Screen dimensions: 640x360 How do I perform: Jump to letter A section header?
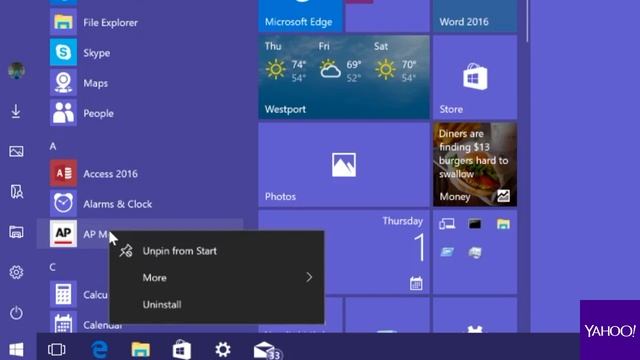coord(53,146)
